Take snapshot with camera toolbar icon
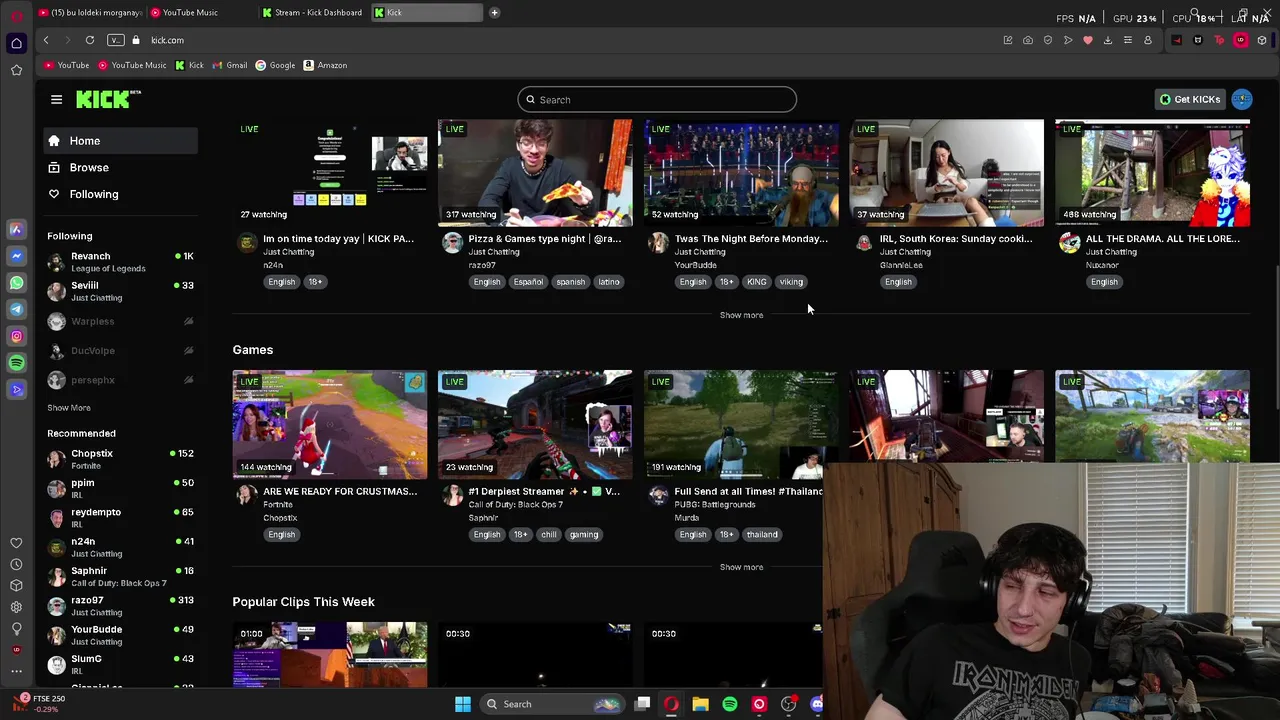The height and width of the screenshot is (720, 1280). coord(1028,40)
